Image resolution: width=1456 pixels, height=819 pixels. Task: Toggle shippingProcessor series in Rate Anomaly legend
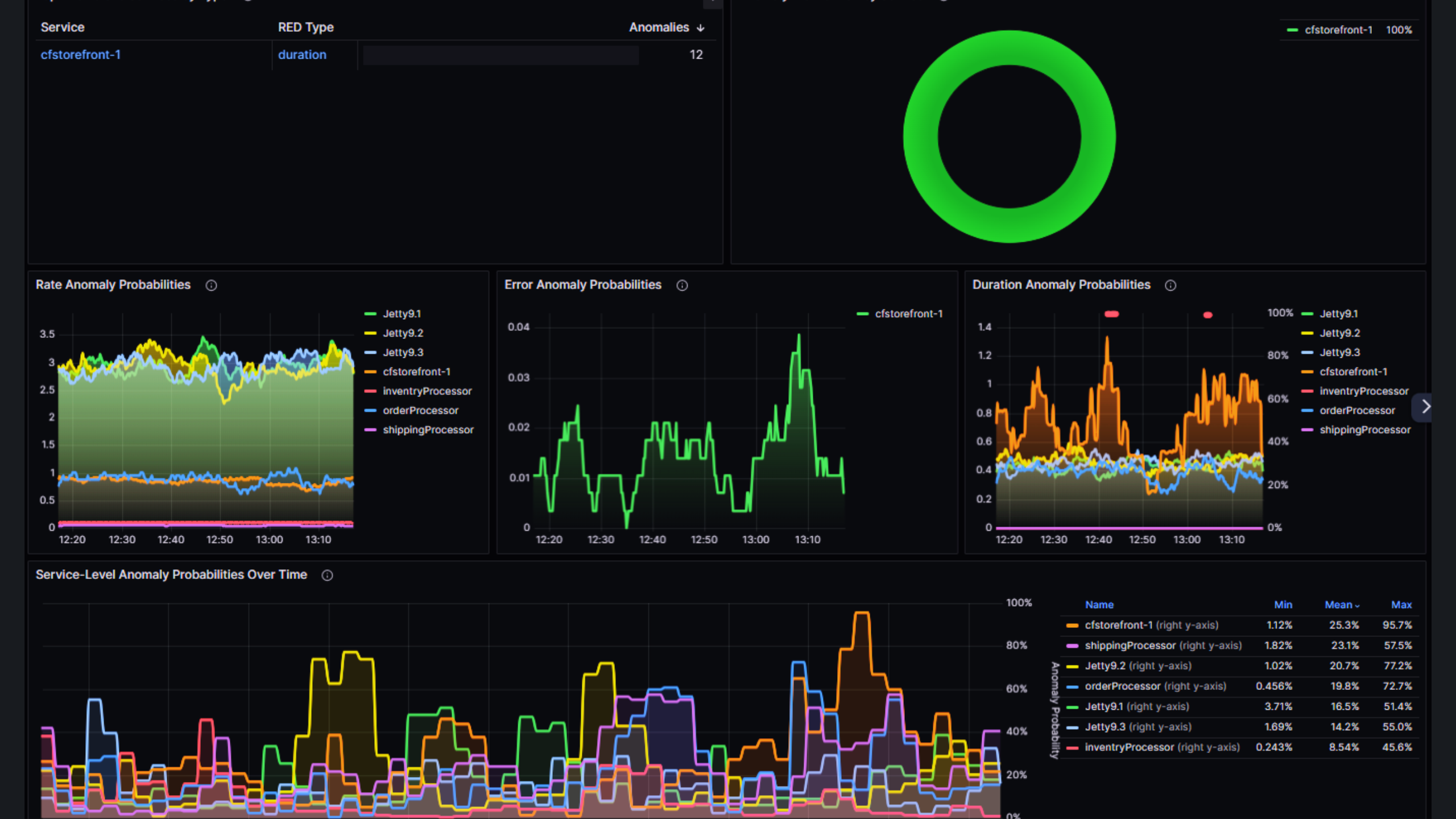click(428, 430)
